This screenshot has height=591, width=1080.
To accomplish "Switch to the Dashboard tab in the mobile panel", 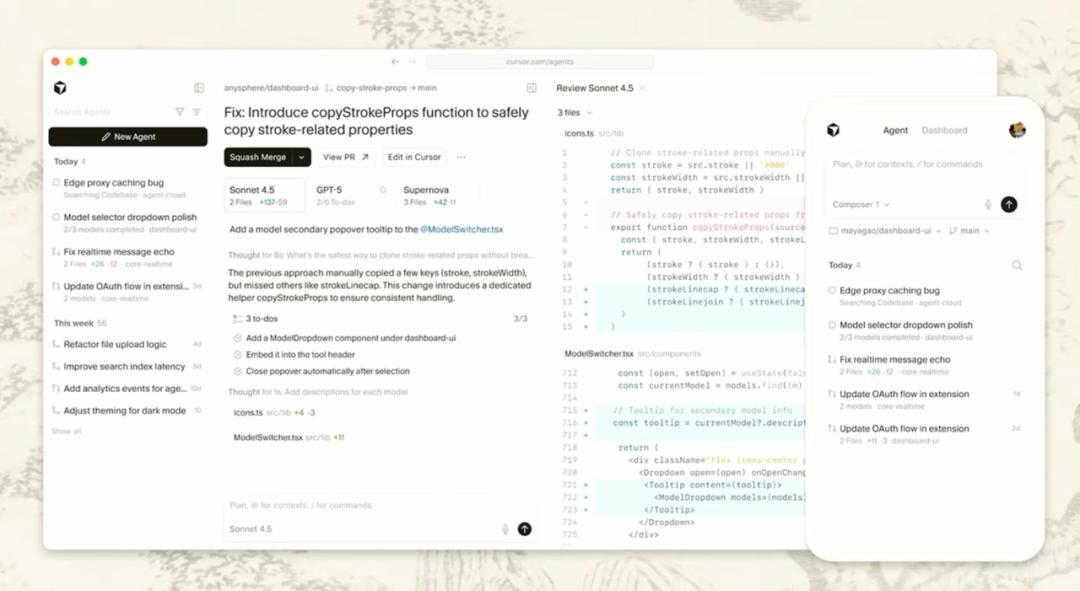I will [x=944, y=130].
